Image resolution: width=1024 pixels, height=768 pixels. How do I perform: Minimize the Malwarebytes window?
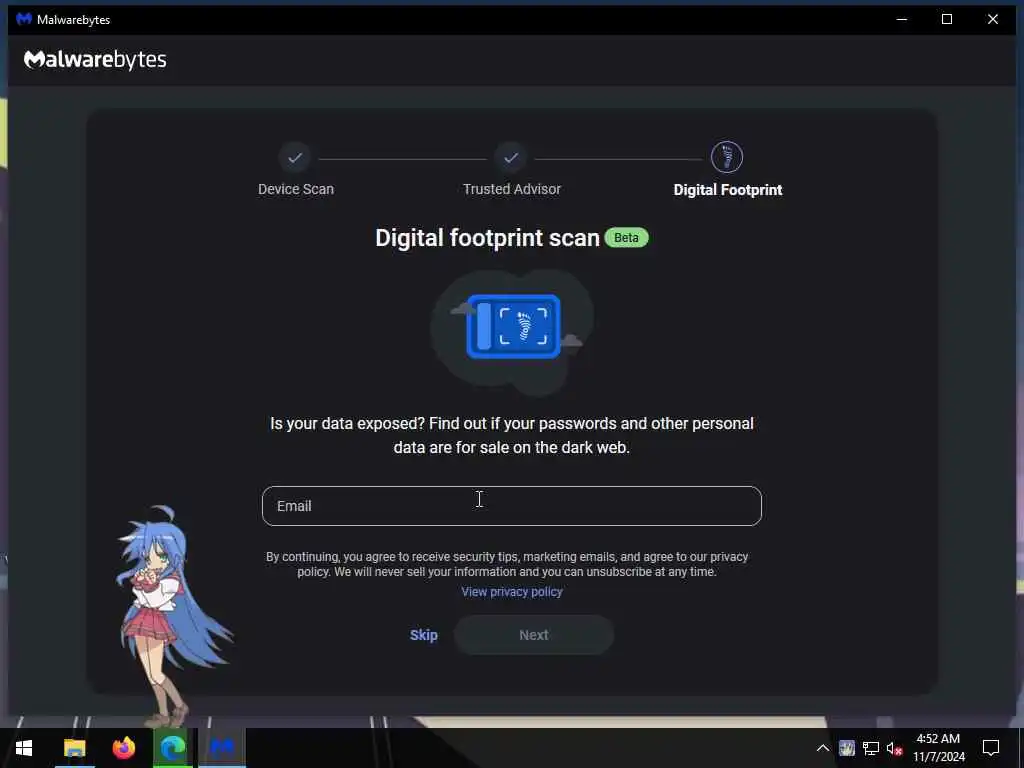[x=902, y=19]
